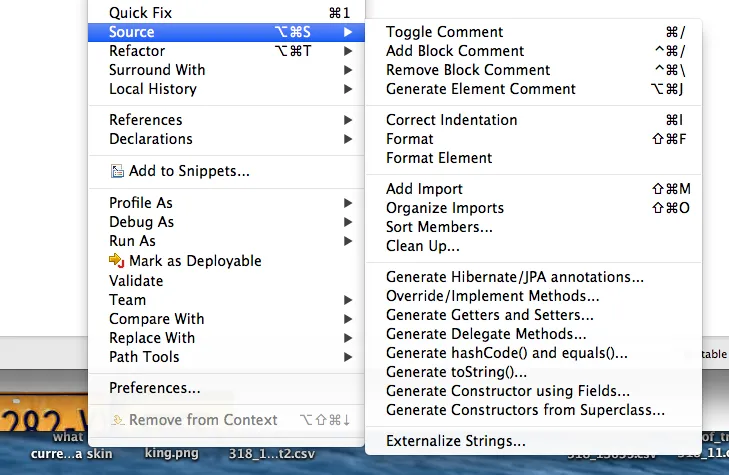The width and height of the screenshot is (729, 475).
Task: Click the Add to Snippets icon
Action: click(x=117, y=171)
